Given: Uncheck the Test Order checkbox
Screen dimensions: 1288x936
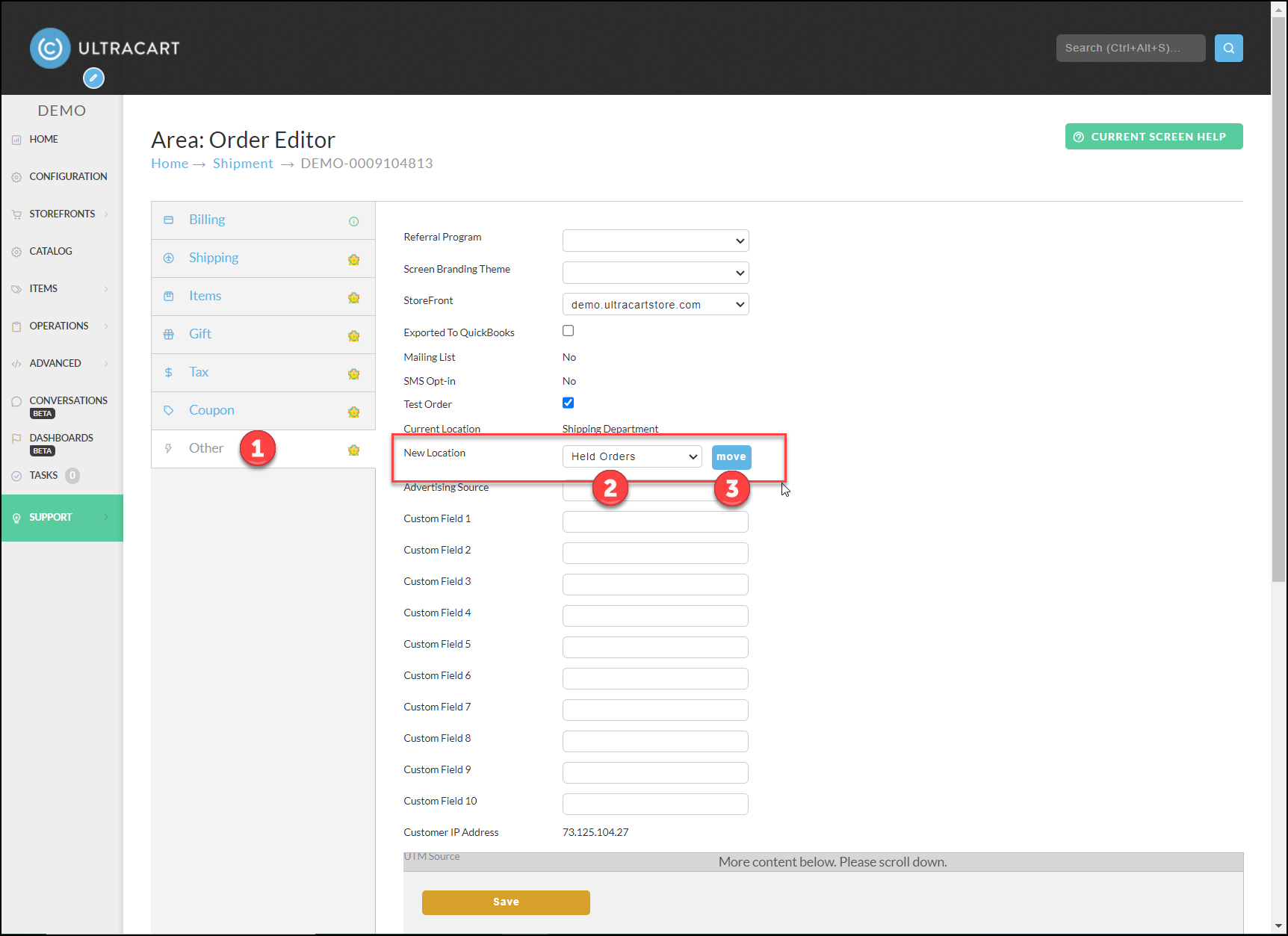Looking at the screenshot, I should 569,403.
